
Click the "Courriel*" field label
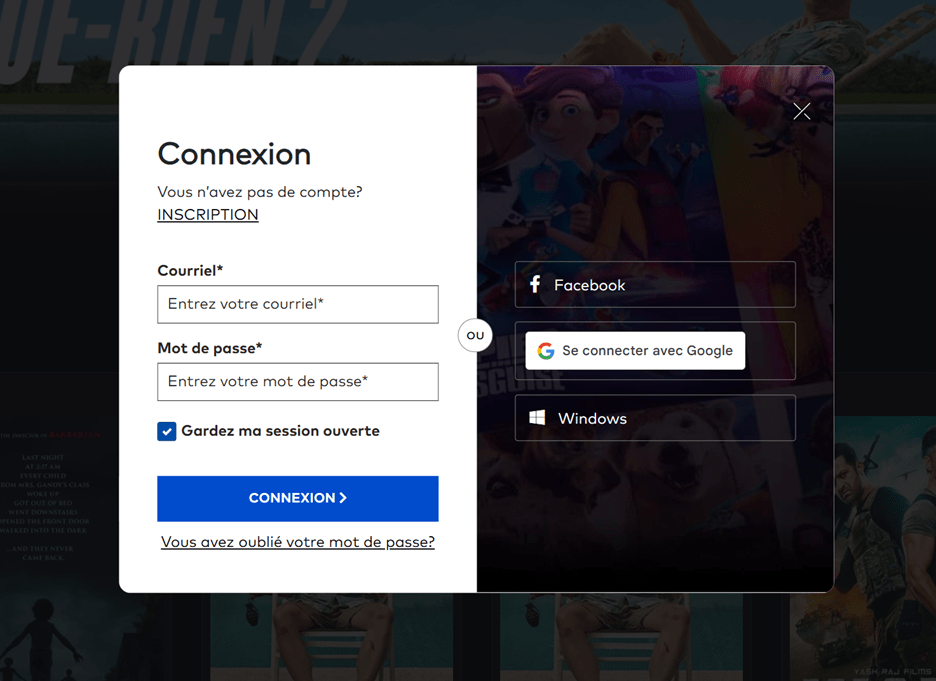point(190,271)
